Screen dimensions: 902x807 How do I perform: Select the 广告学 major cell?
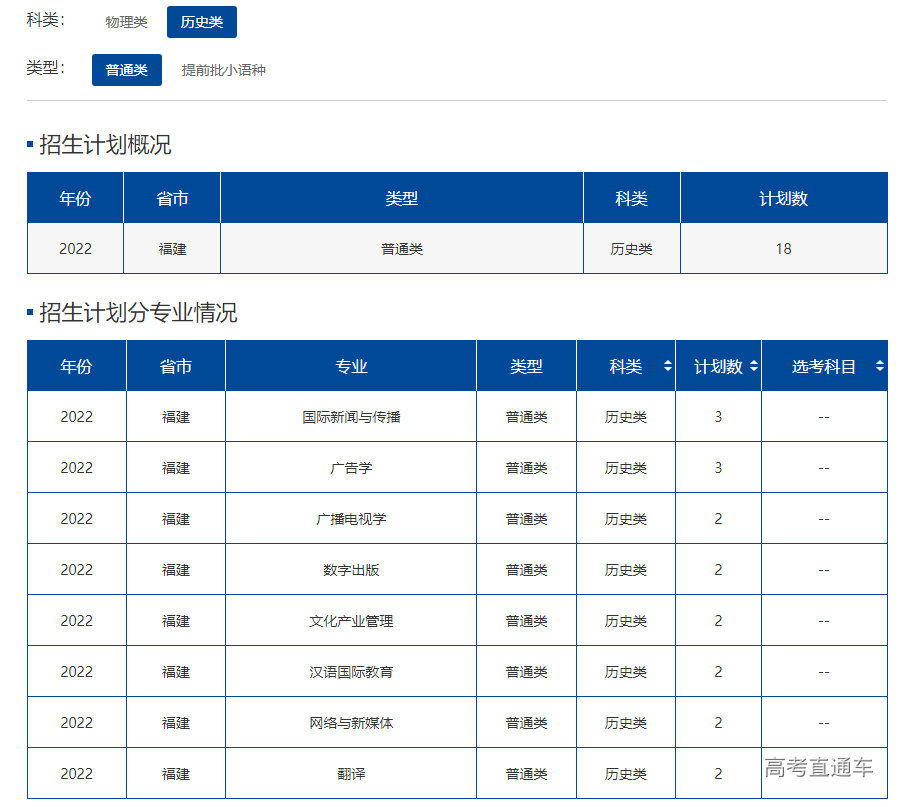coord(351,468)
